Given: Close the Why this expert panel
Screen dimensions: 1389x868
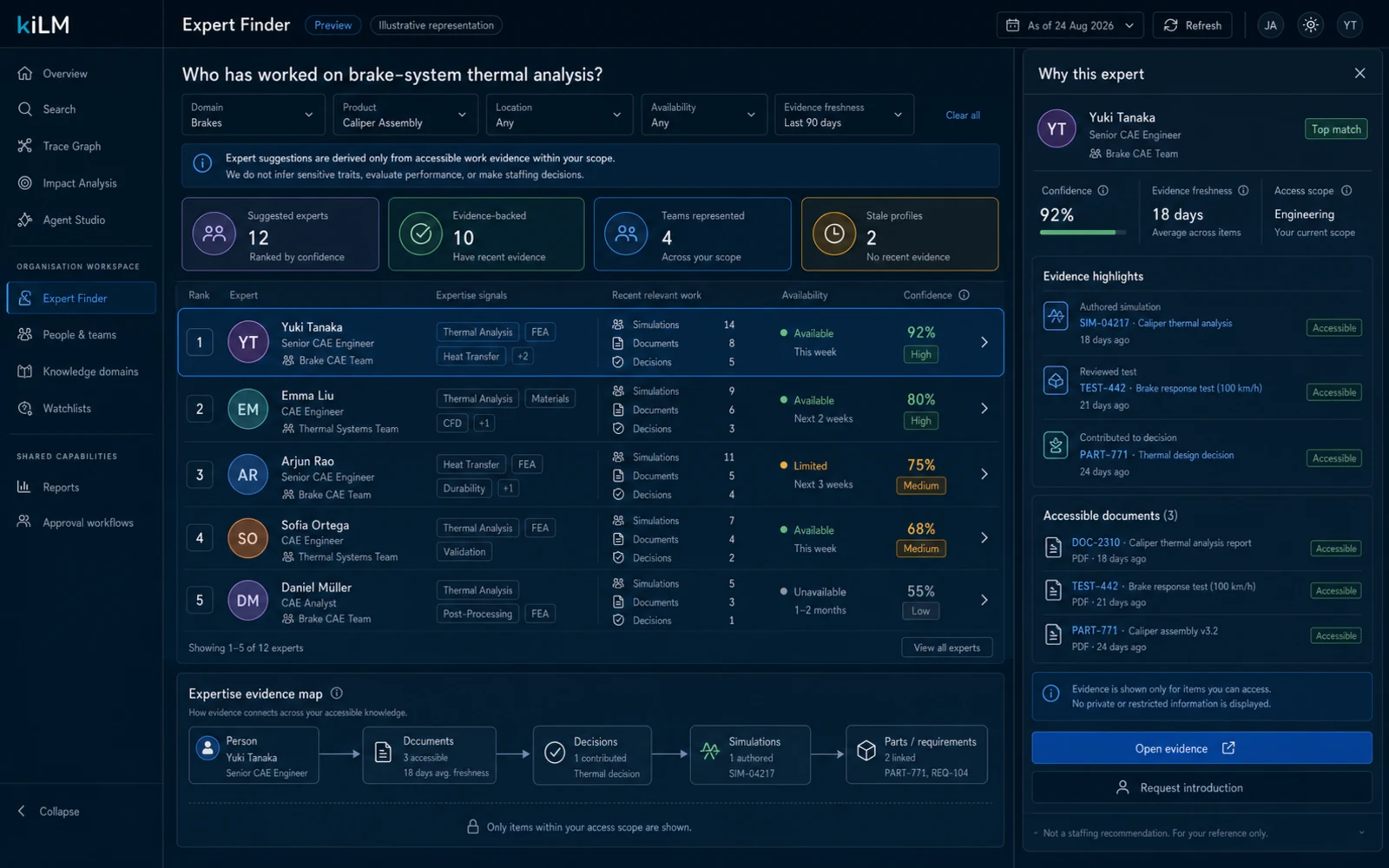Looking at the screenshot, I should point(1359,74).
